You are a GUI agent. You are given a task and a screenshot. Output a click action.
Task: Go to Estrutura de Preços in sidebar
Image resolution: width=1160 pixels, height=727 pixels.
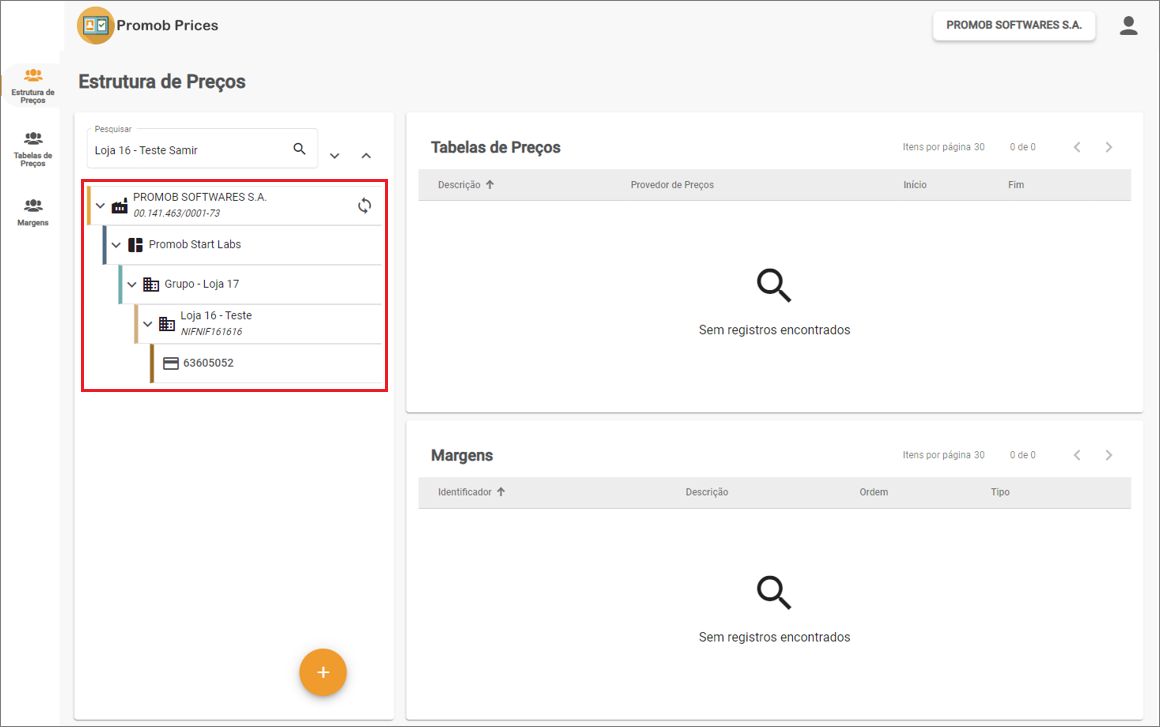[33, 86]
